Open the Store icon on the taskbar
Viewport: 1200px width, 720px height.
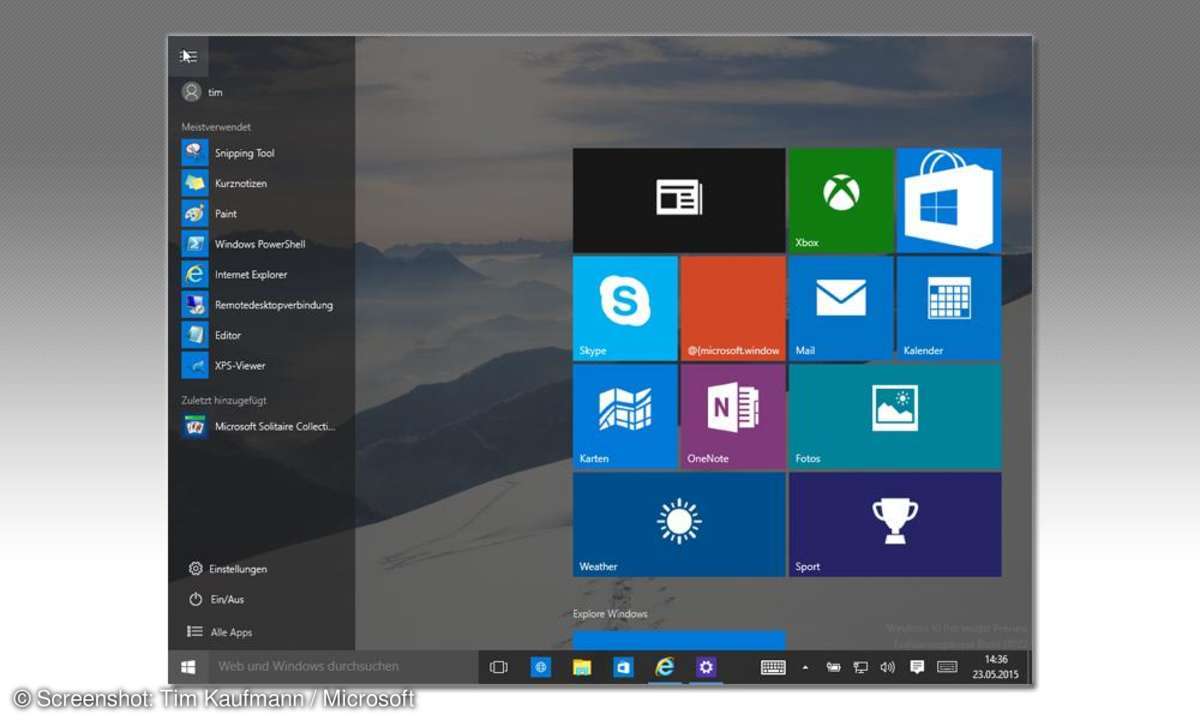[624, 667]
